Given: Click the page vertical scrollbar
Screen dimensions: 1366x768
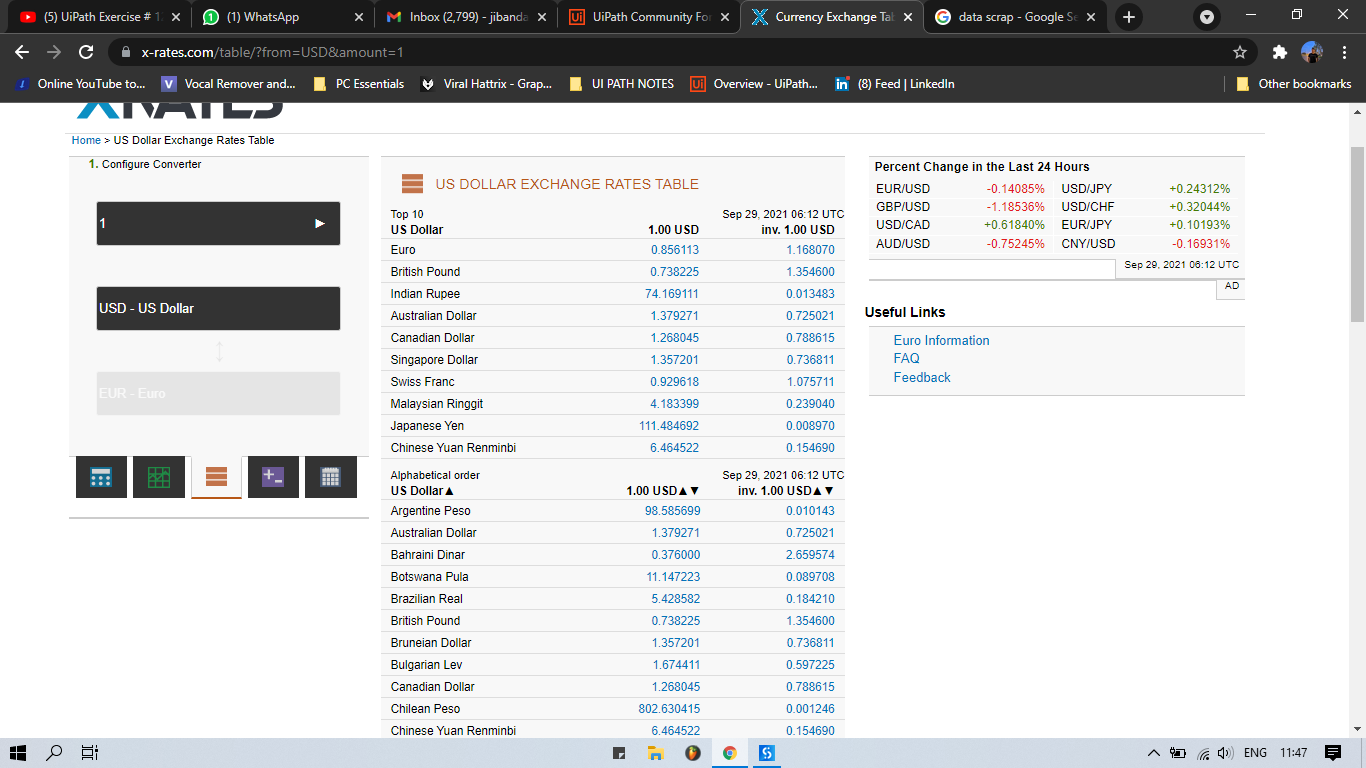Looking at the screenshot, I should [1357, 233].
